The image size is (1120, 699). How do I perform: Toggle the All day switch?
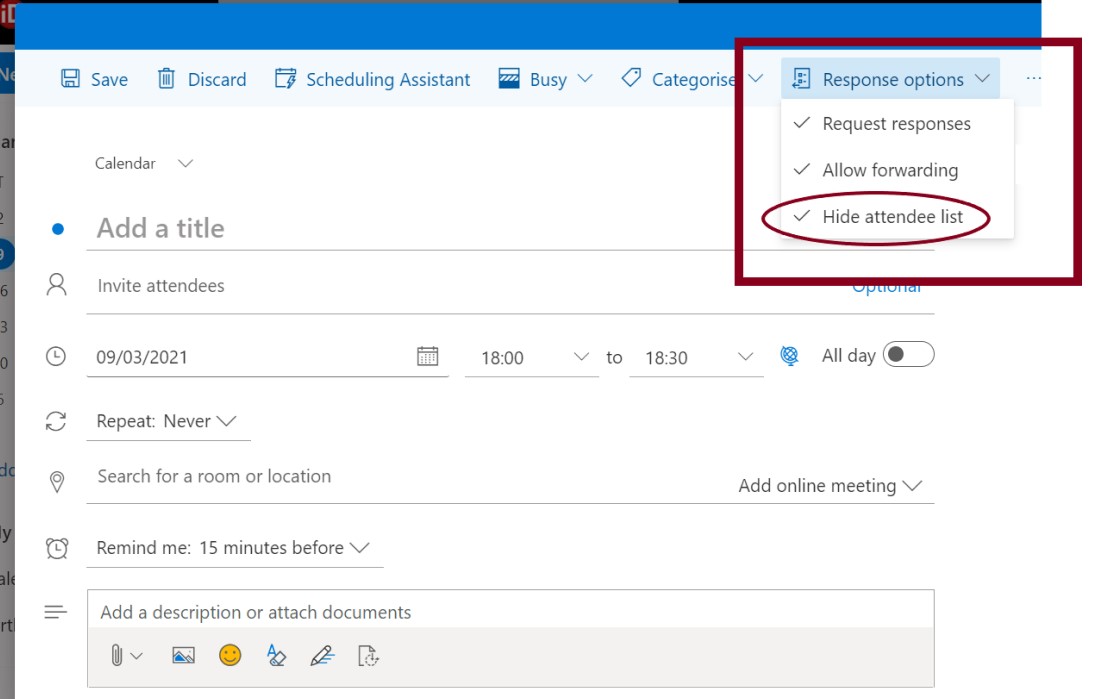click(908, 355)
